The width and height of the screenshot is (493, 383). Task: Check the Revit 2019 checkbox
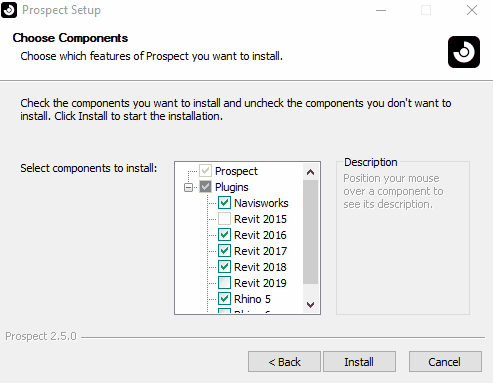(x=224, y=283)
